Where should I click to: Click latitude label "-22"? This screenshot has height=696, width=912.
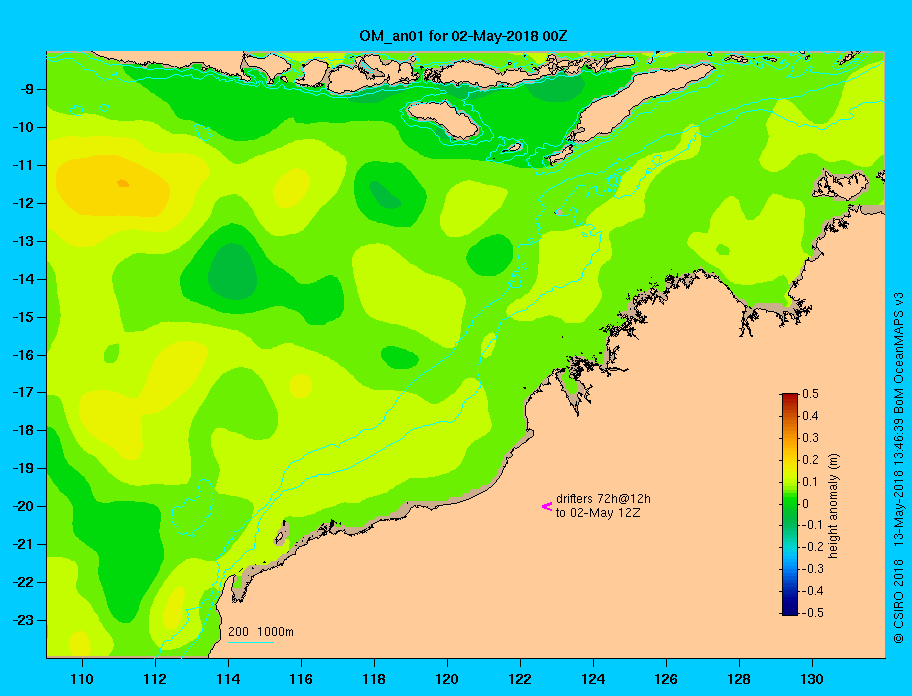point(24,582)
